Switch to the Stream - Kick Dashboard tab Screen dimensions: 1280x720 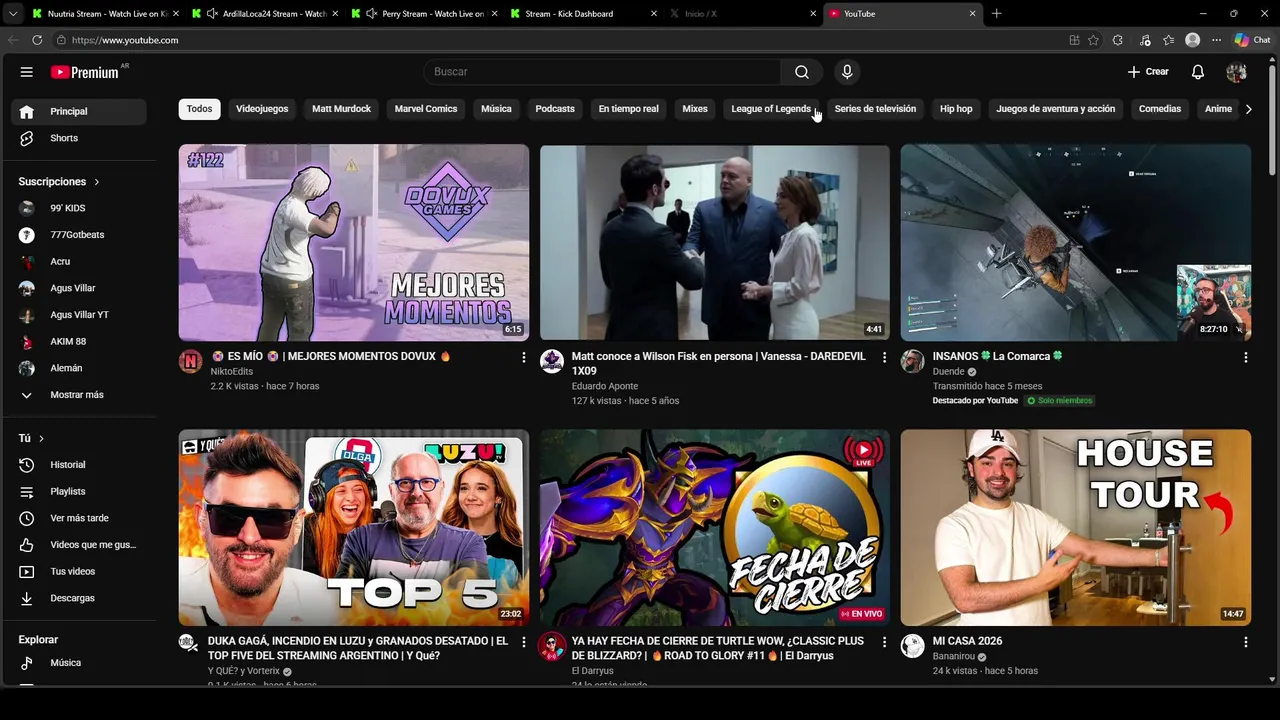point(583,14)
